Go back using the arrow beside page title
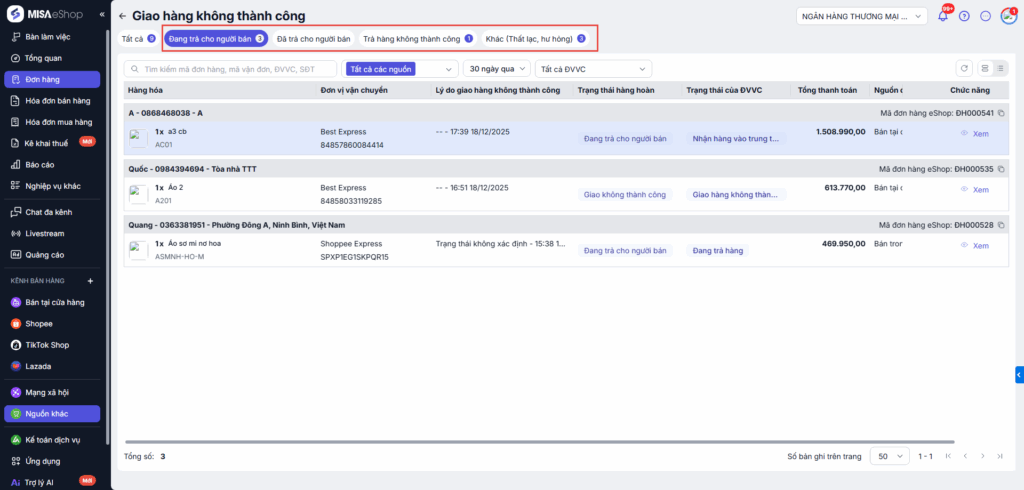Viewport: 1024px width, 490px height. 122,16
